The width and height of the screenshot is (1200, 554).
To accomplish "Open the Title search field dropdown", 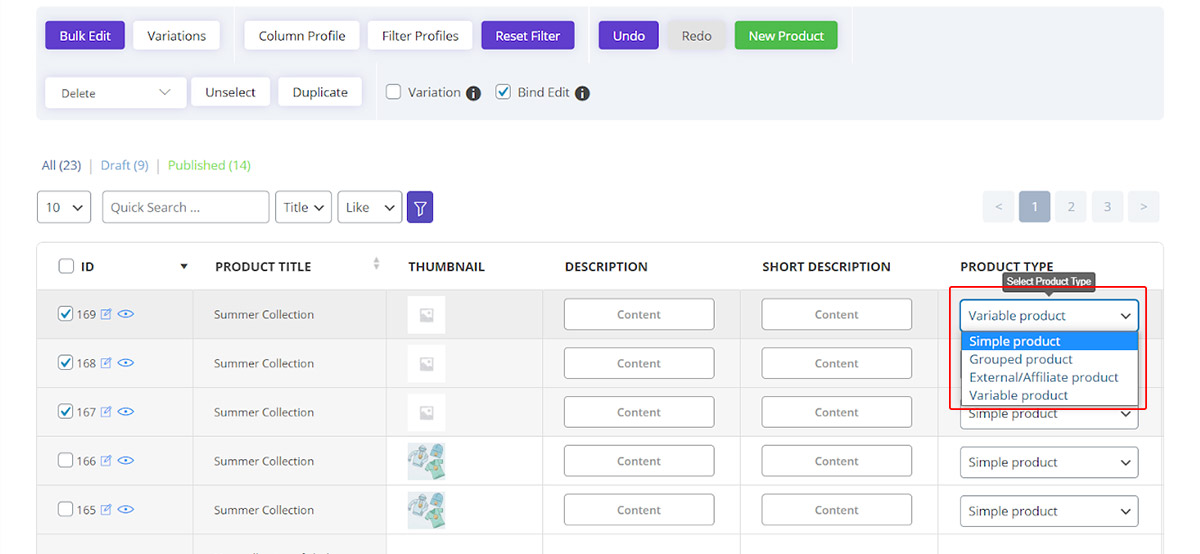I will pos(304,207).
